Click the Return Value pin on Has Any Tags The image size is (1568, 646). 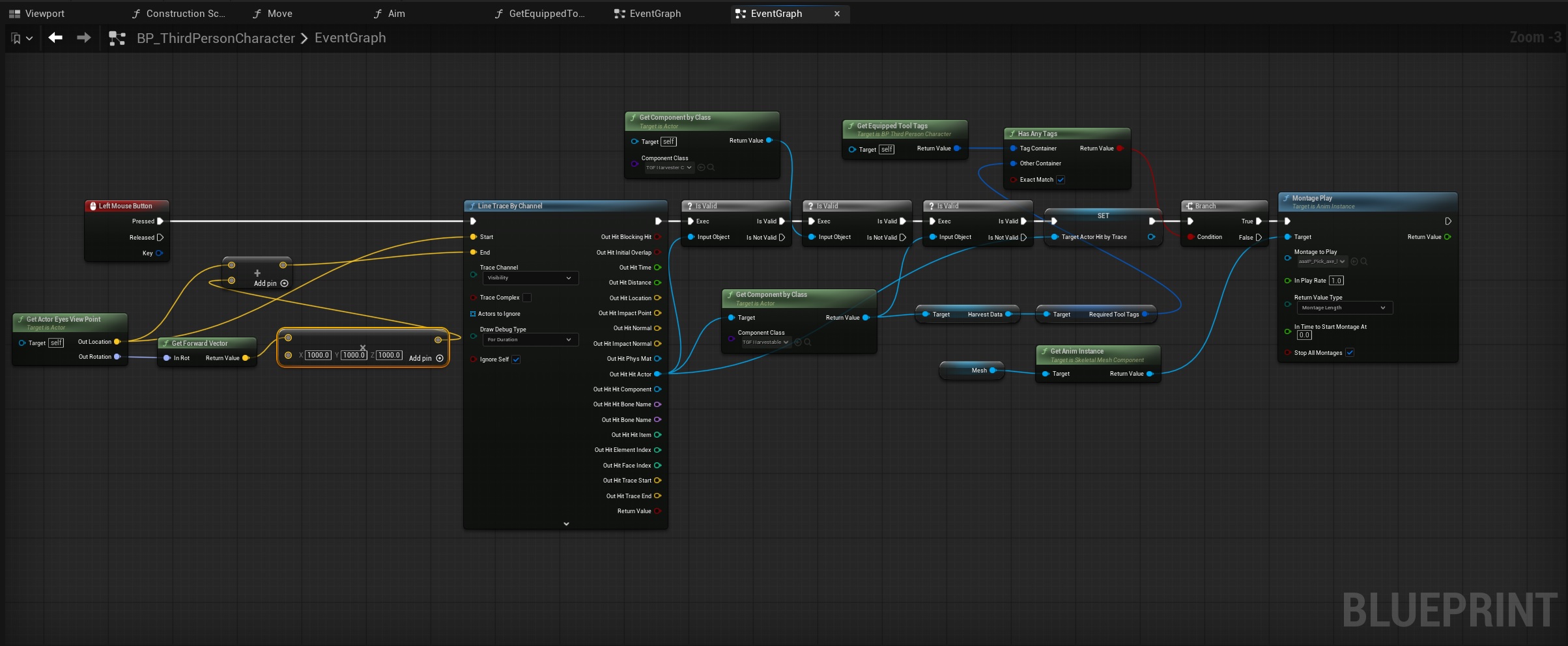tap(1120, 148)
